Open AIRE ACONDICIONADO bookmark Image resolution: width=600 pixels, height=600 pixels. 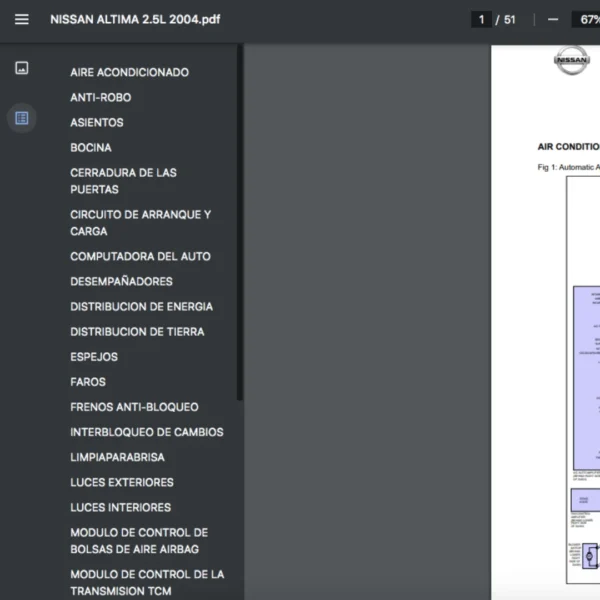click(129, 72)
